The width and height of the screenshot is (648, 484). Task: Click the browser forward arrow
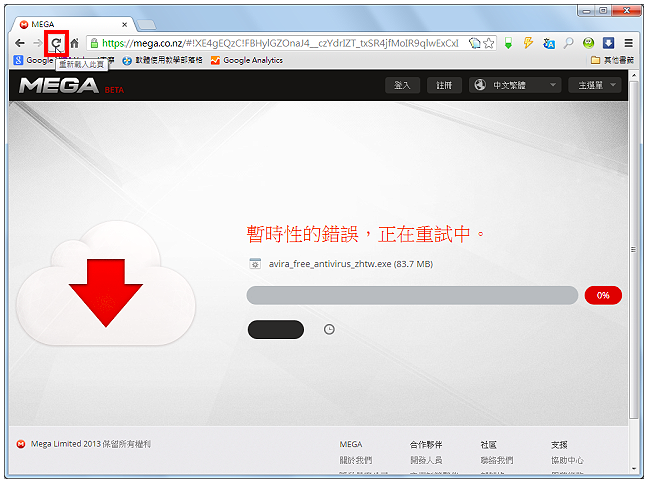pyautogui.click(x=38, y=43)
